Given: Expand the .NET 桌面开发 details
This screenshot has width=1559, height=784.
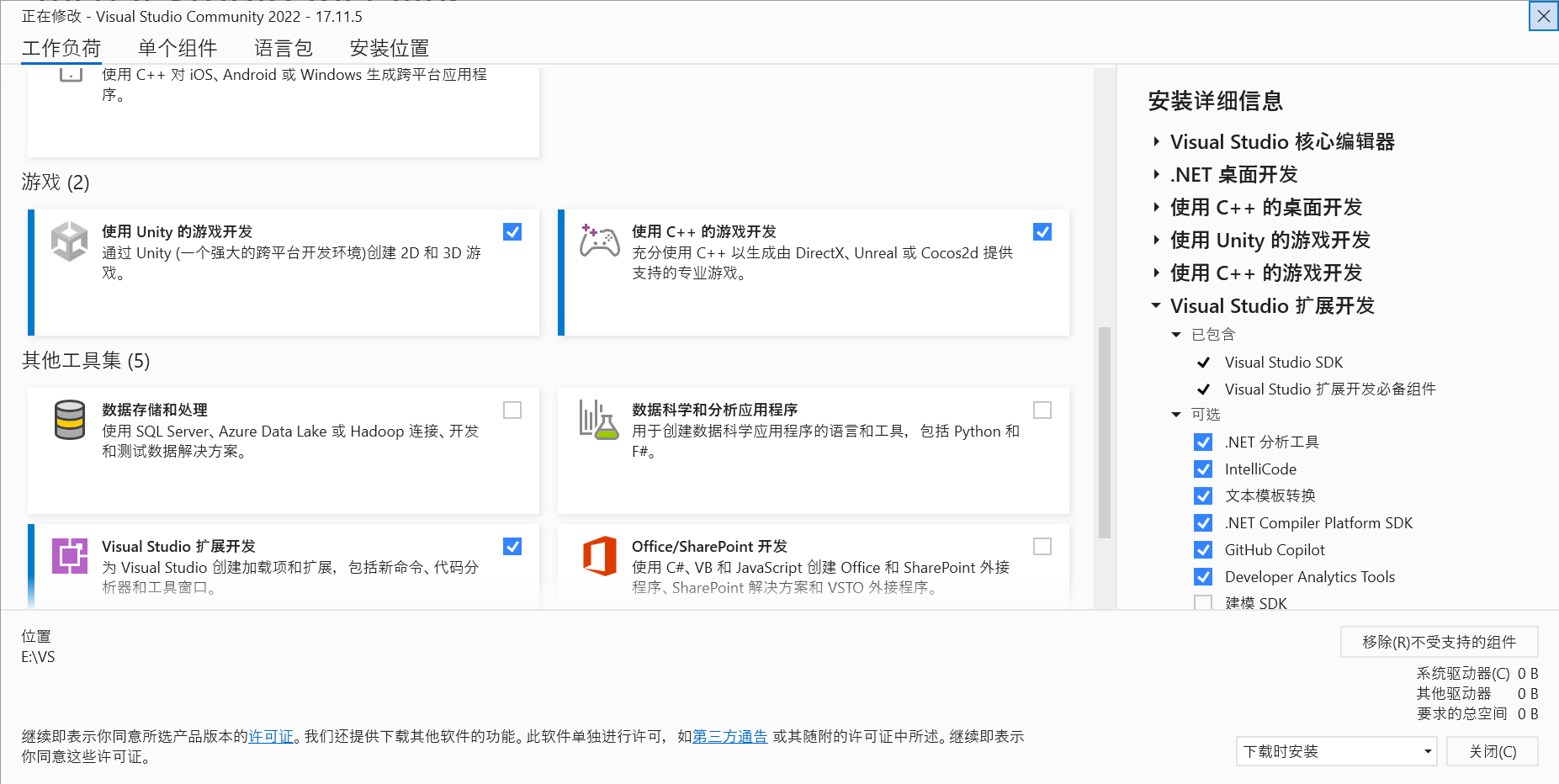Looking at the screenshot, I should tap(1157, 175).
